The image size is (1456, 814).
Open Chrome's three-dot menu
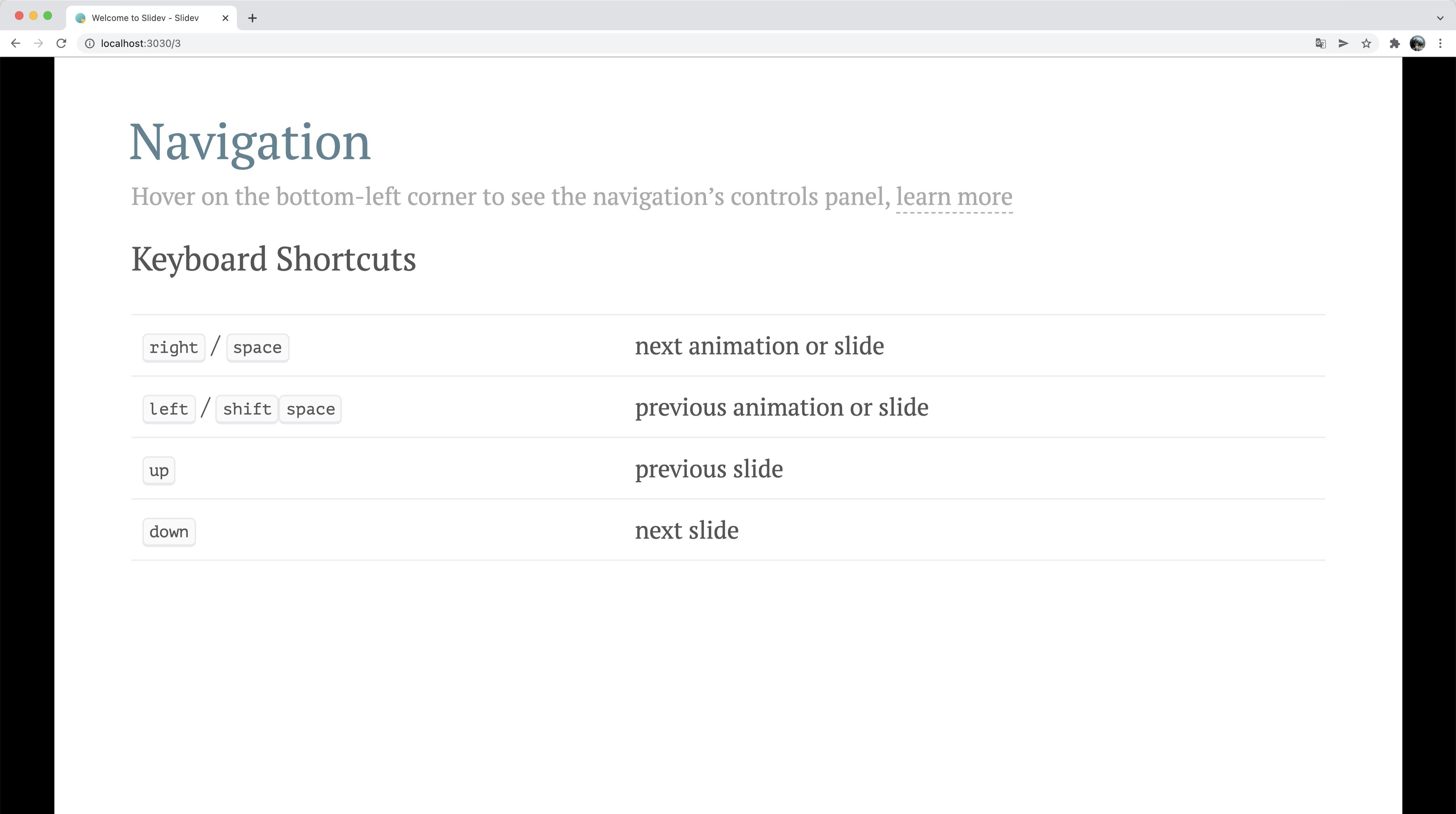click(1440, 43)
